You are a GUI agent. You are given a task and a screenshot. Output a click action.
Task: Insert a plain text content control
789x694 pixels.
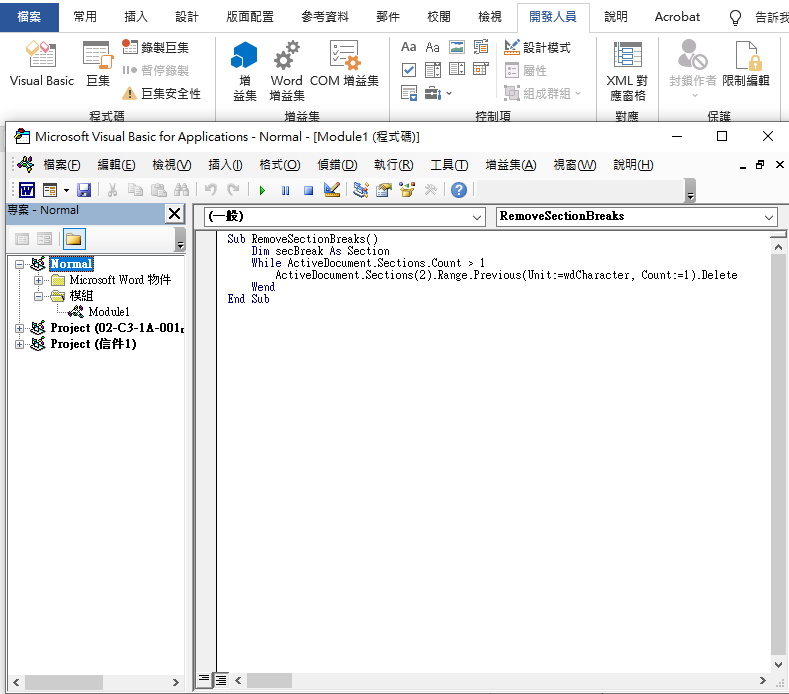(432, 47)
